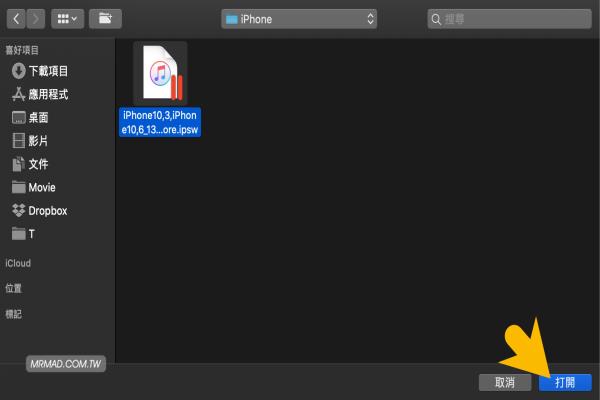Expand the 位置 sidebar section
This screenshot has width=600, height=400.
(x=13, y=288)
